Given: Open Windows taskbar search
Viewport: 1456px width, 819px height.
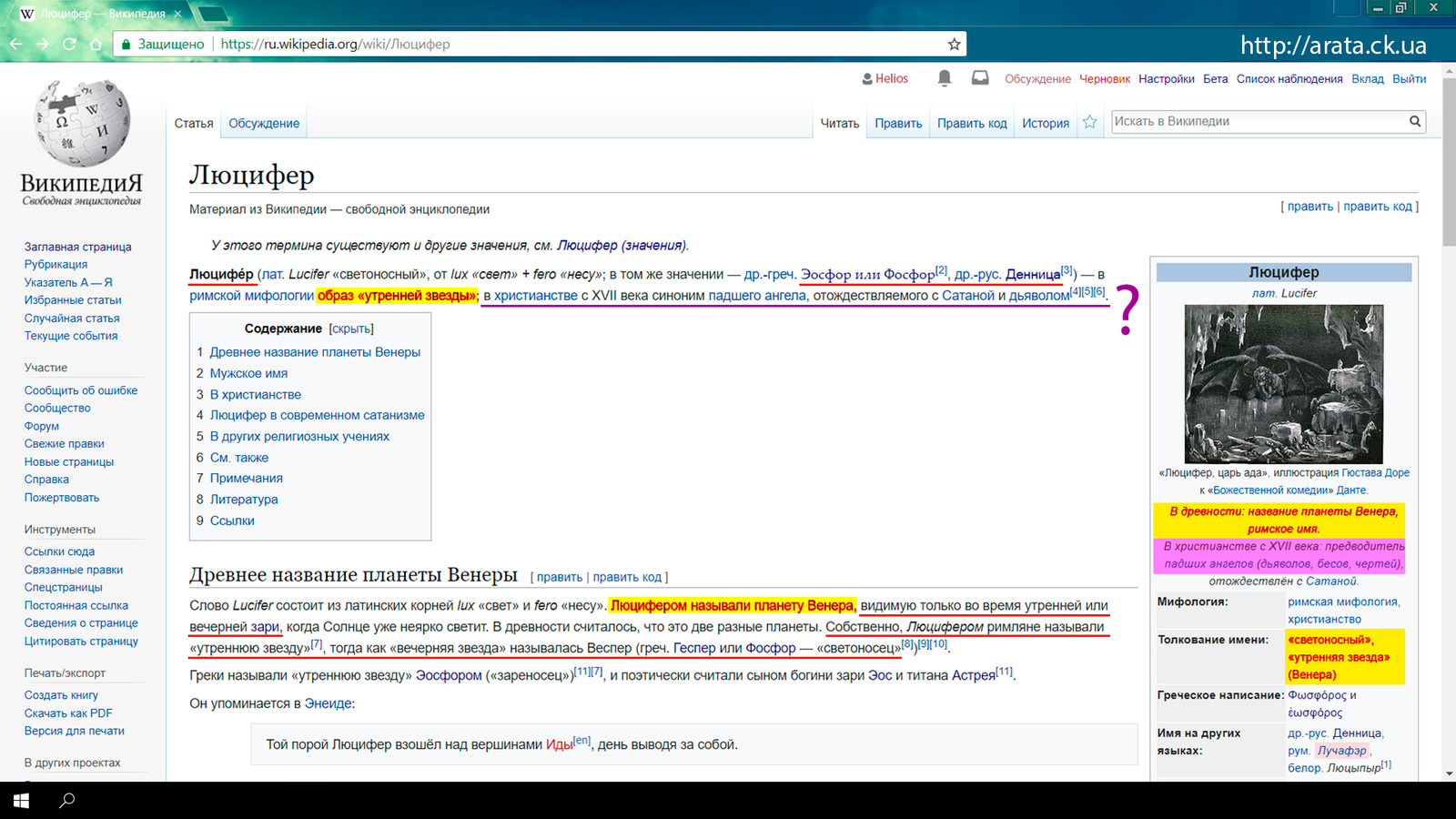Looking at the screenshot, I should 66,800.
